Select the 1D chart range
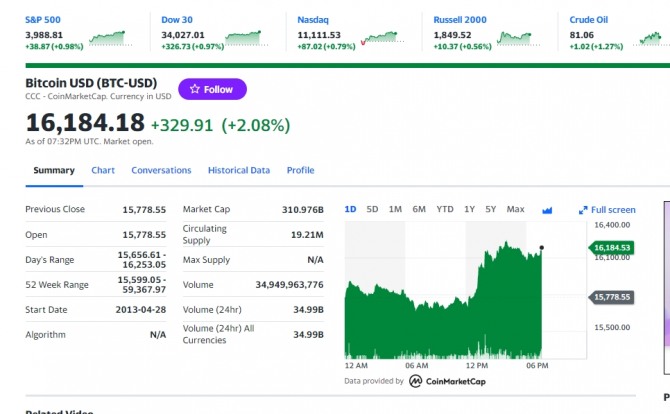Image resolution: width=670 pixels, height=414 pixels. (x=350, y=209)
